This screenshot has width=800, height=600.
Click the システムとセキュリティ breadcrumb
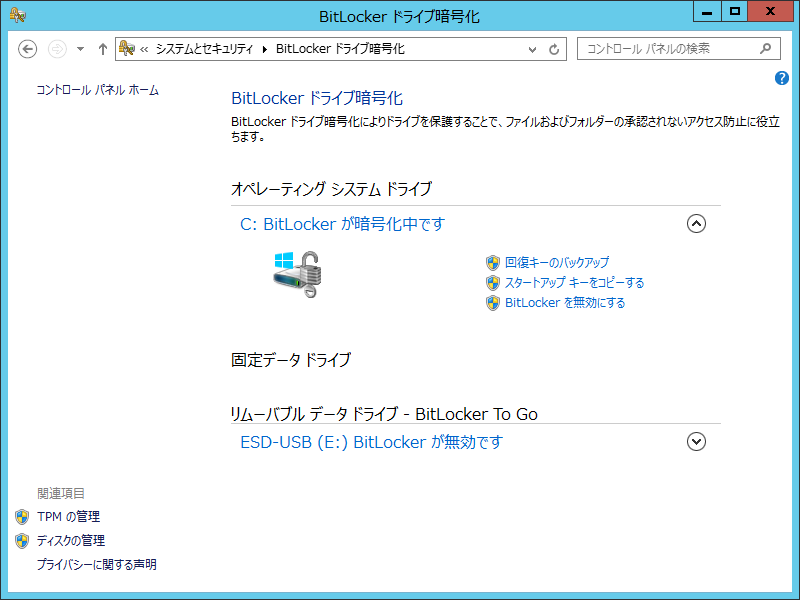(x=204, y=49)
